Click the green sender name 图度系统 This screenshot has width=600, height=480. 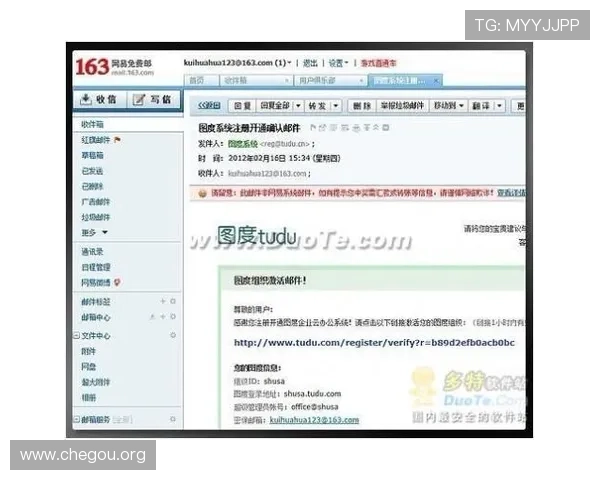click(243, 144)
